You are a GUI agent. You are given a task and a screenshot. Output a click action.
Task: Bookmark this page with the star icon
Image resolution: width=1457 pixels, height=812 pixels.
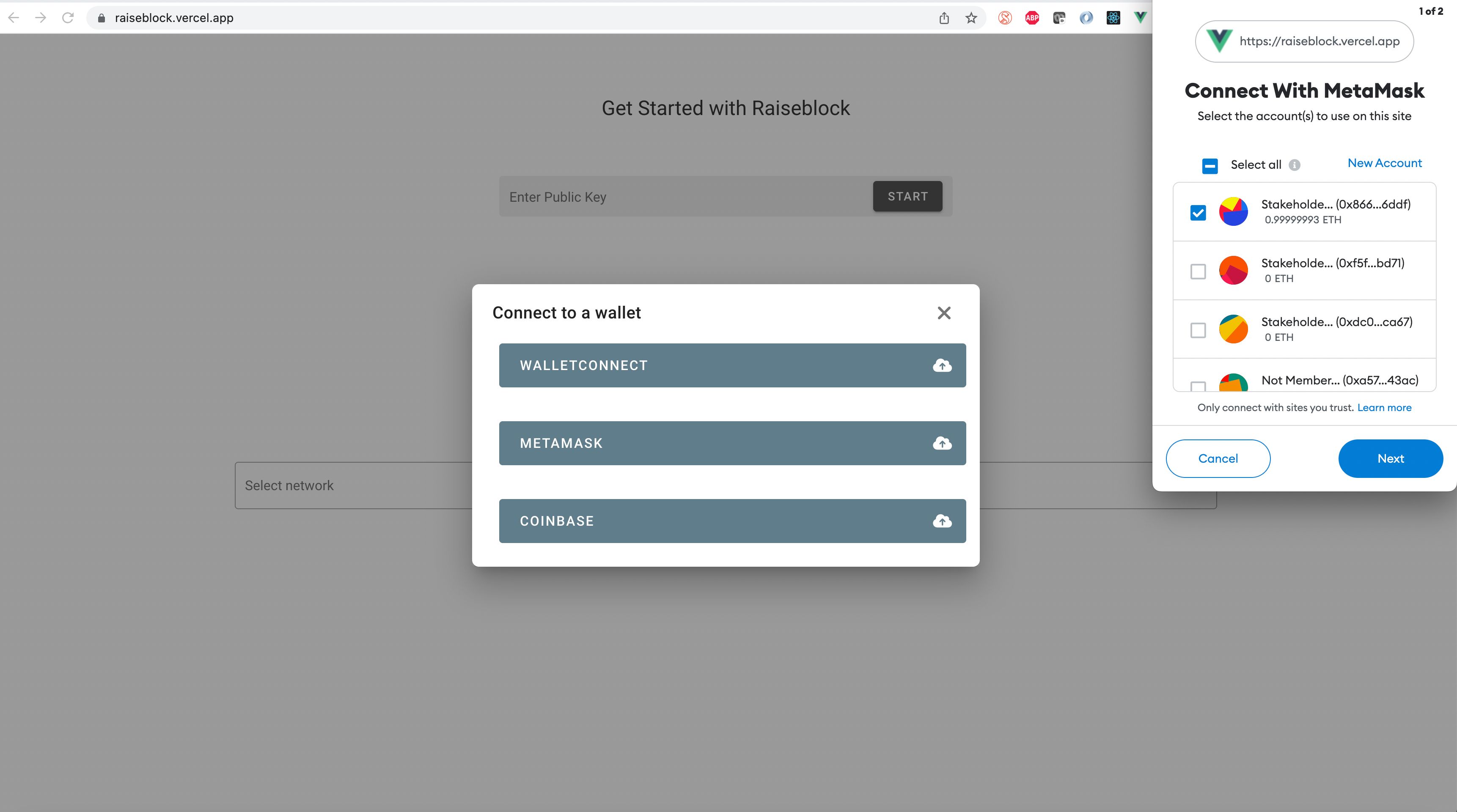(971, 18)
